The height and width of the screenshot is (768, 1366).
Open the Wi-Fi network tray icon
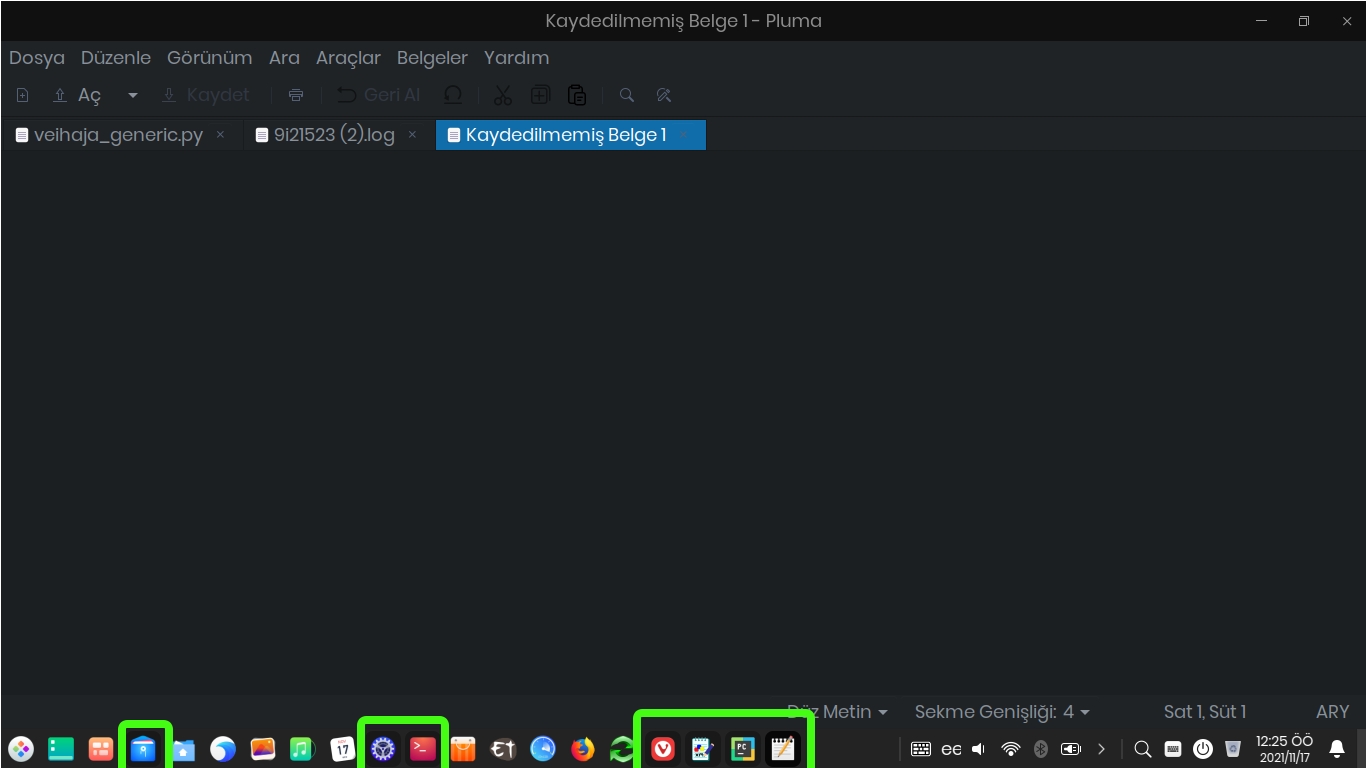(1011, 748)
